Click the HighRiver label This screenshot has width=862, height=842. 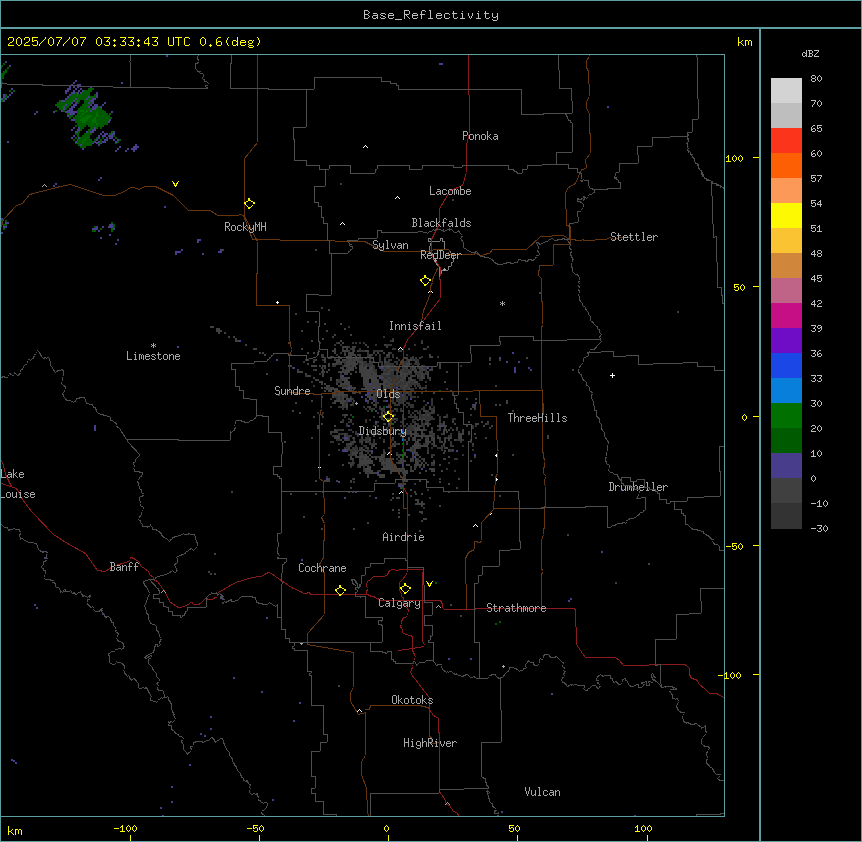coord(430,743)
